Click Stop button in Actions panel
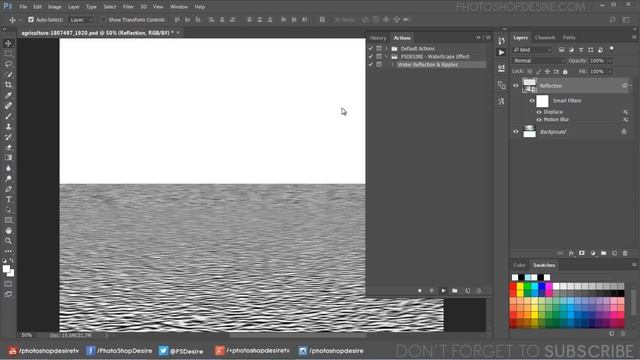 click(420, 291)
